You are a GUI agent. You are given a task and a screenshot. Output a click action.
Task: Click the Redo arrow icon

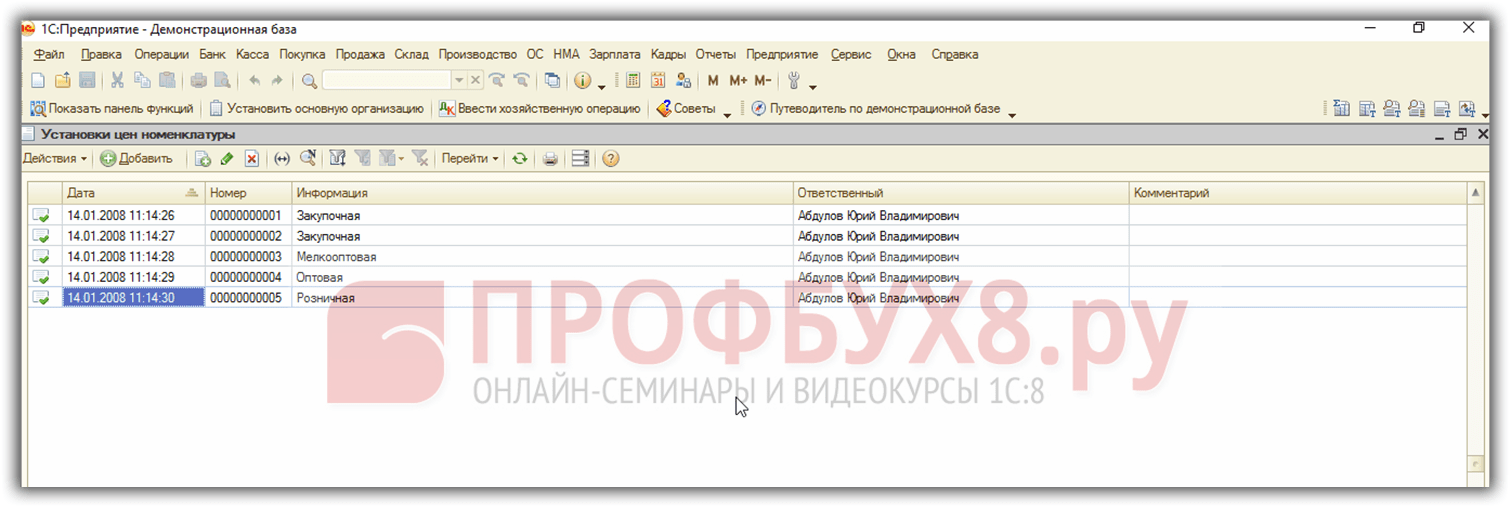click(277, 81)
